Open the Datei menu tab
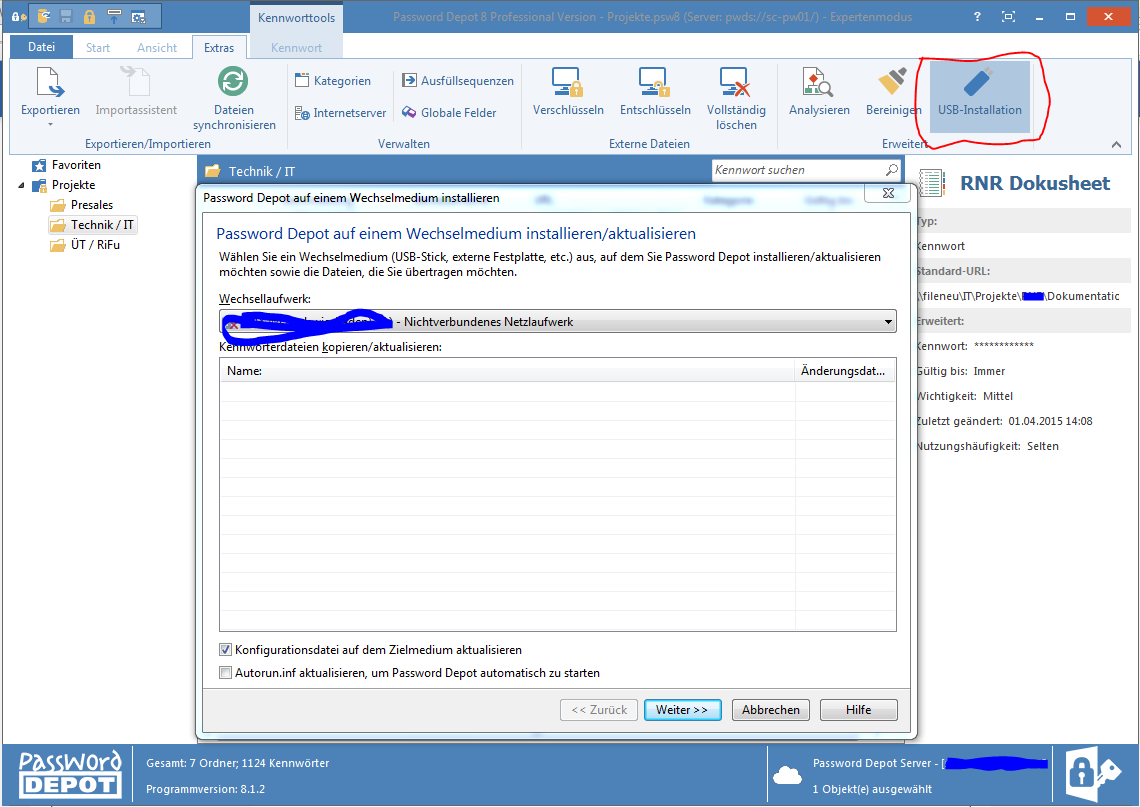The height and width of the screenshot is (807, 1140). coord(41,47)
